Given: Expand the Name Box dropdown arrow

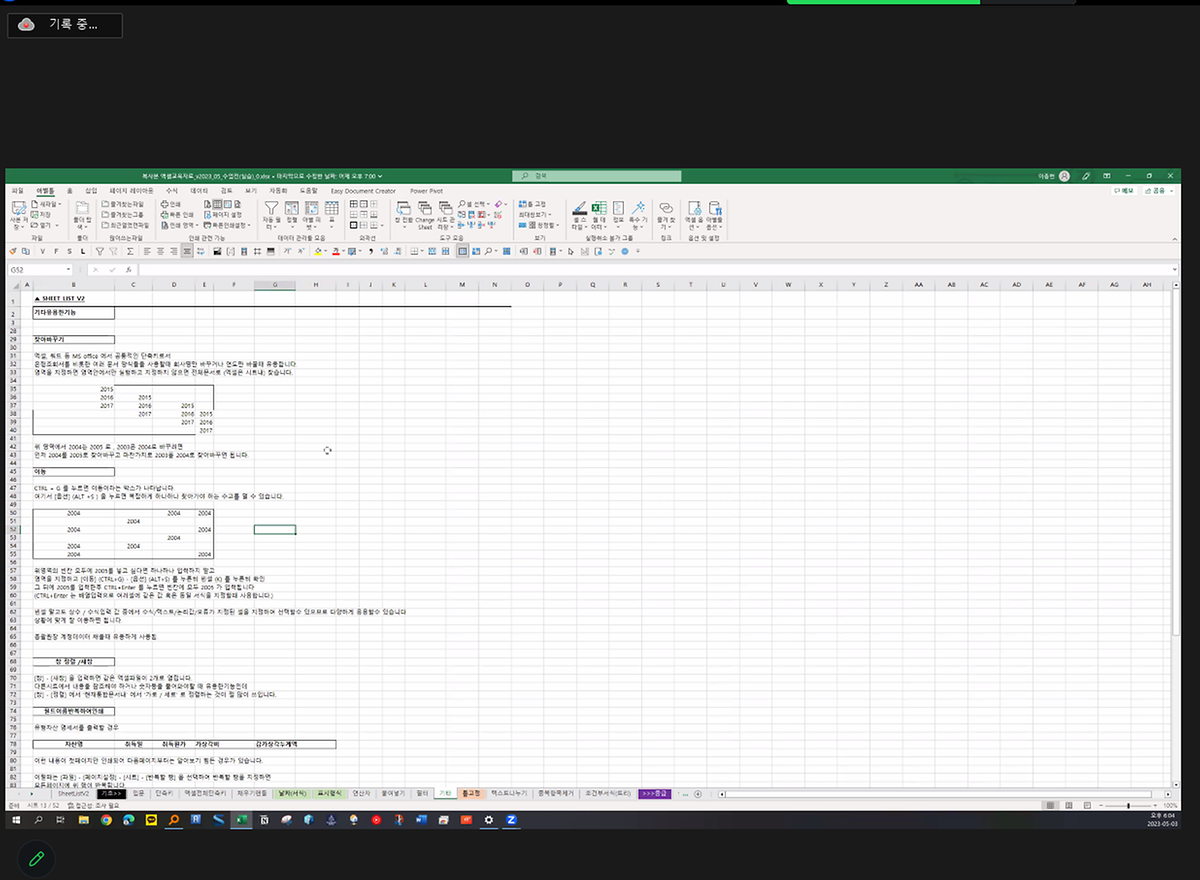Looking at the screenshot, I should tap(68, 270).
